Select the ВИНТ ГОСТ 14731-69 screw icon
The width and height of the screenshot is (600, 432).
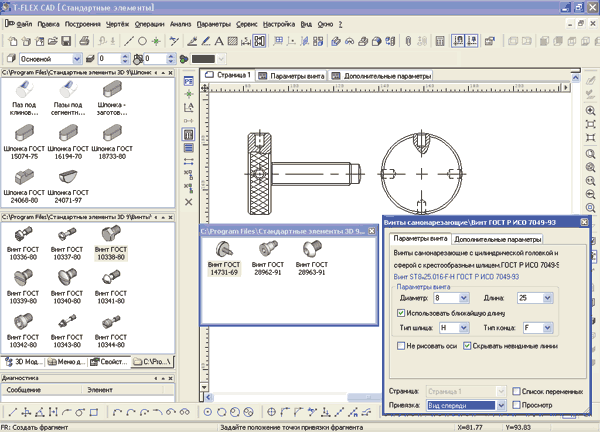pyautogui.click(x=224, y=248)
